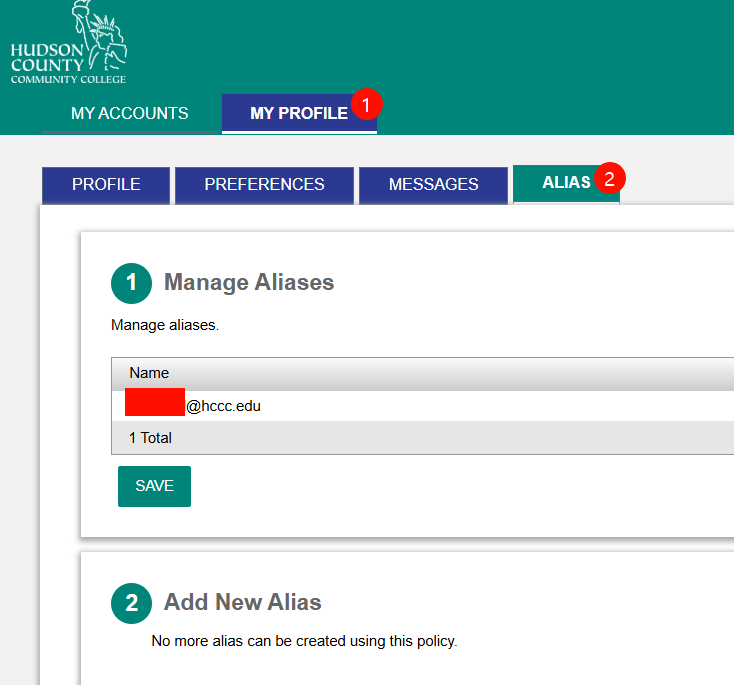
Task: Click the Add New Alias heading
Action: point(243,603)
